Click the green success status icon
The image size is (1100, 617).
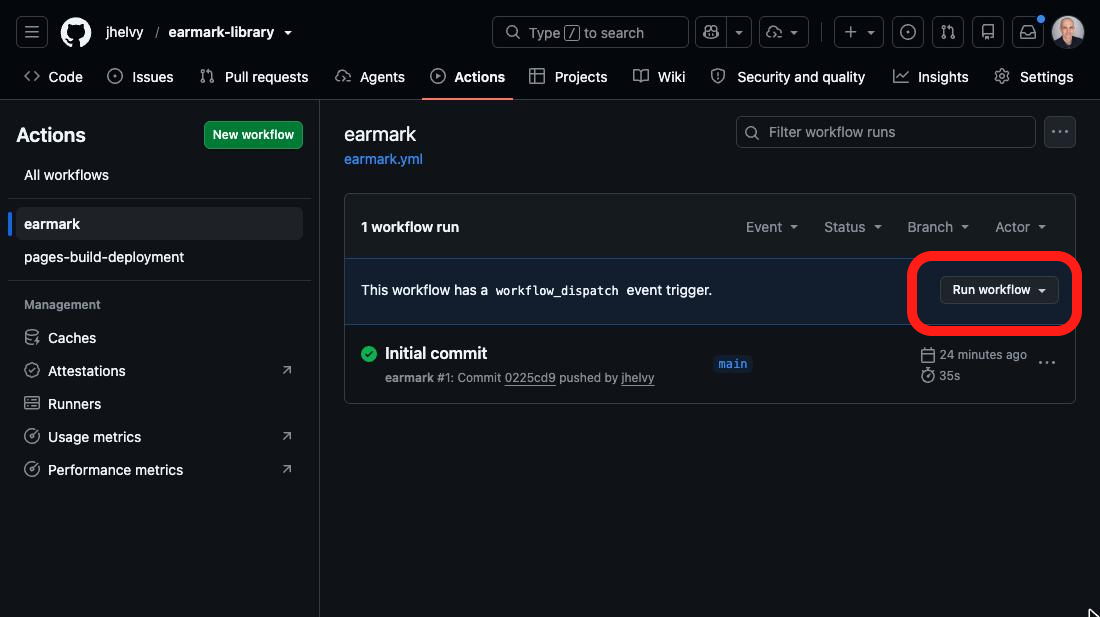tap(368, 354)
